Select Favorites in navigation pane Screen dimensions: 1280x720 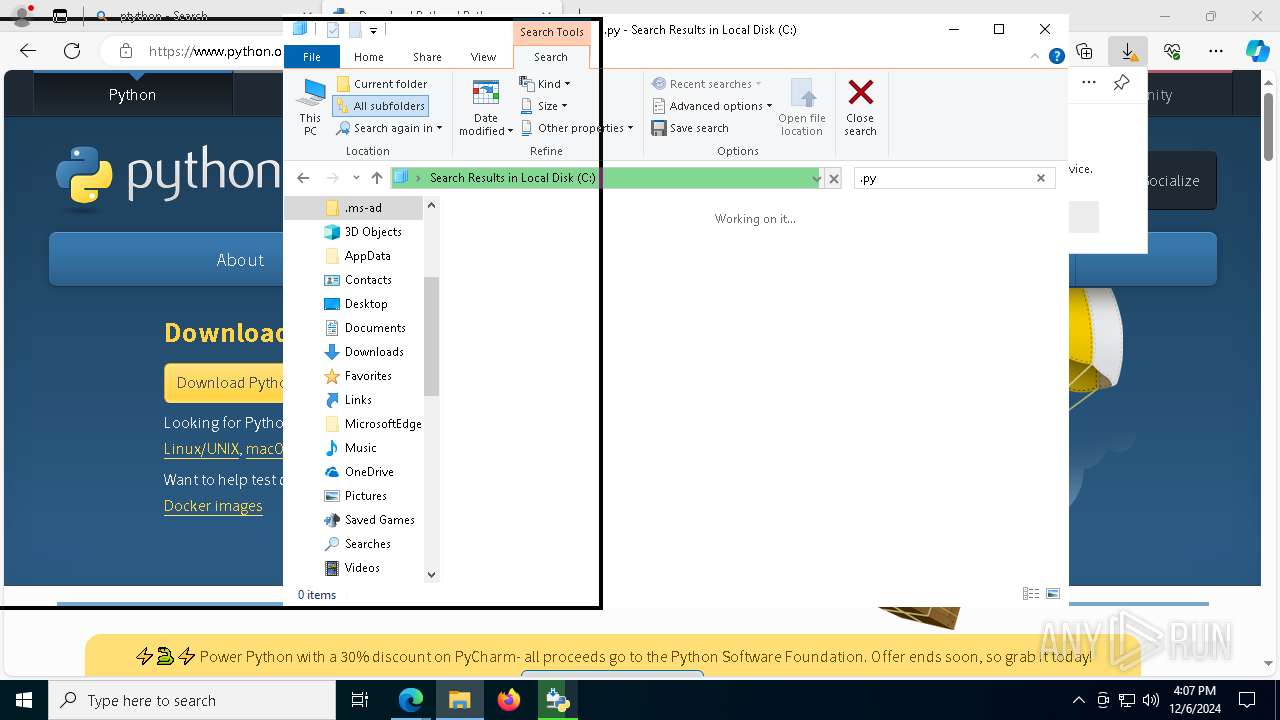[x=358, y=376]
